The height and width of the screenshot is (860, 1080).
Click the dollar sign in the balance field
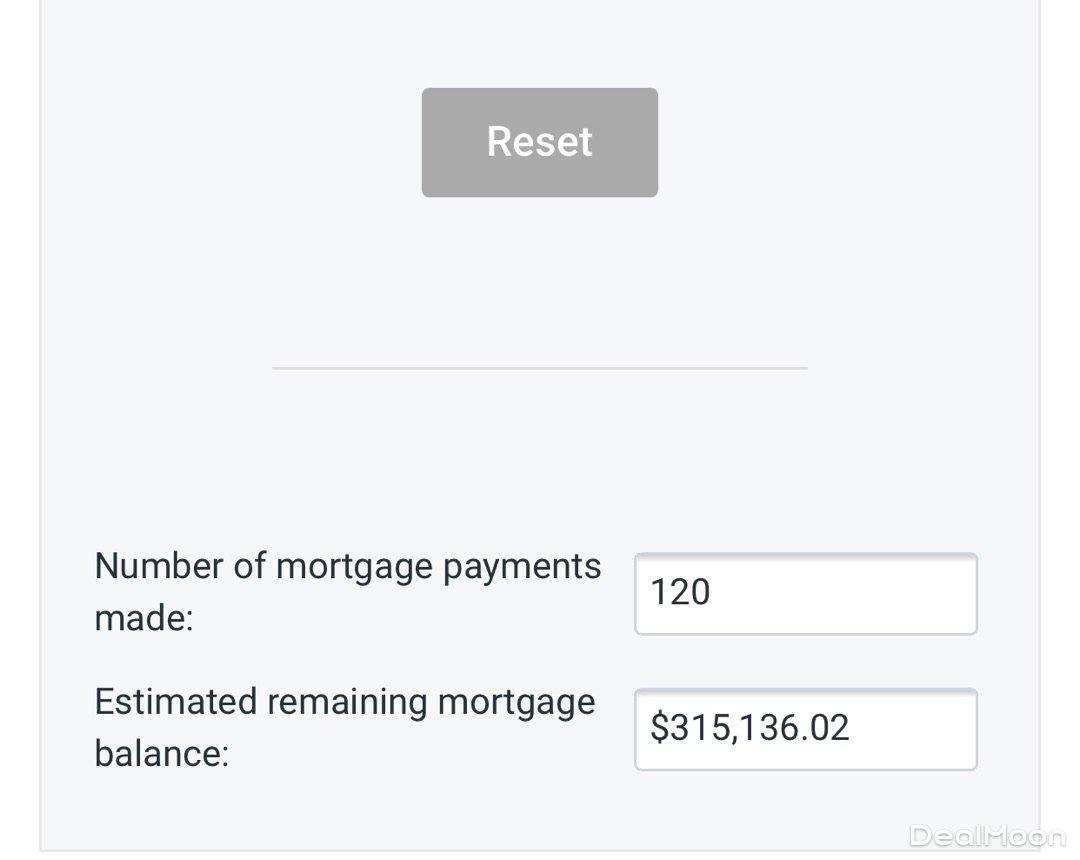(x=659, y=728)
